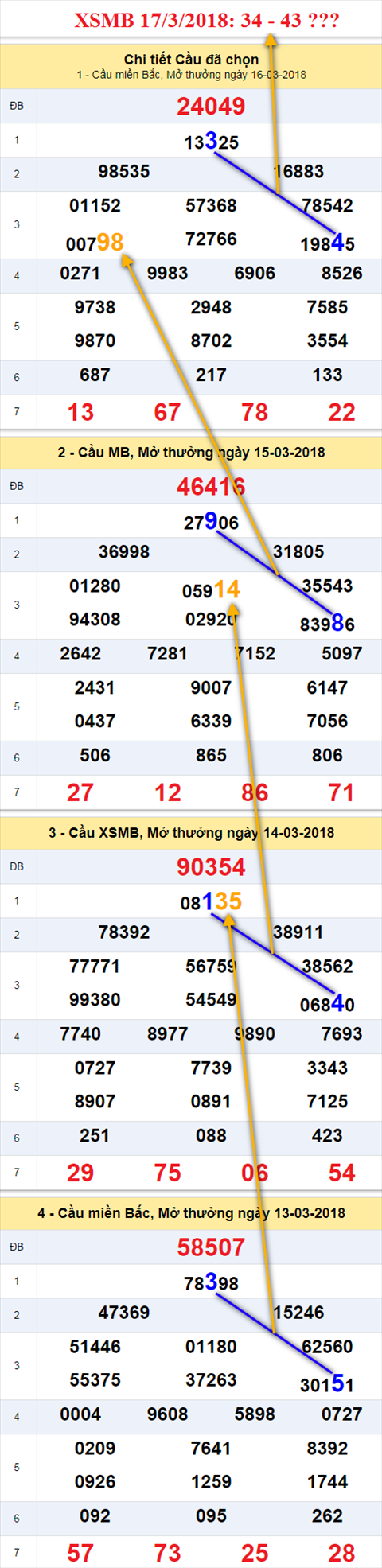
Task: Click fourth prize number 8526
Action: point(341,273)
